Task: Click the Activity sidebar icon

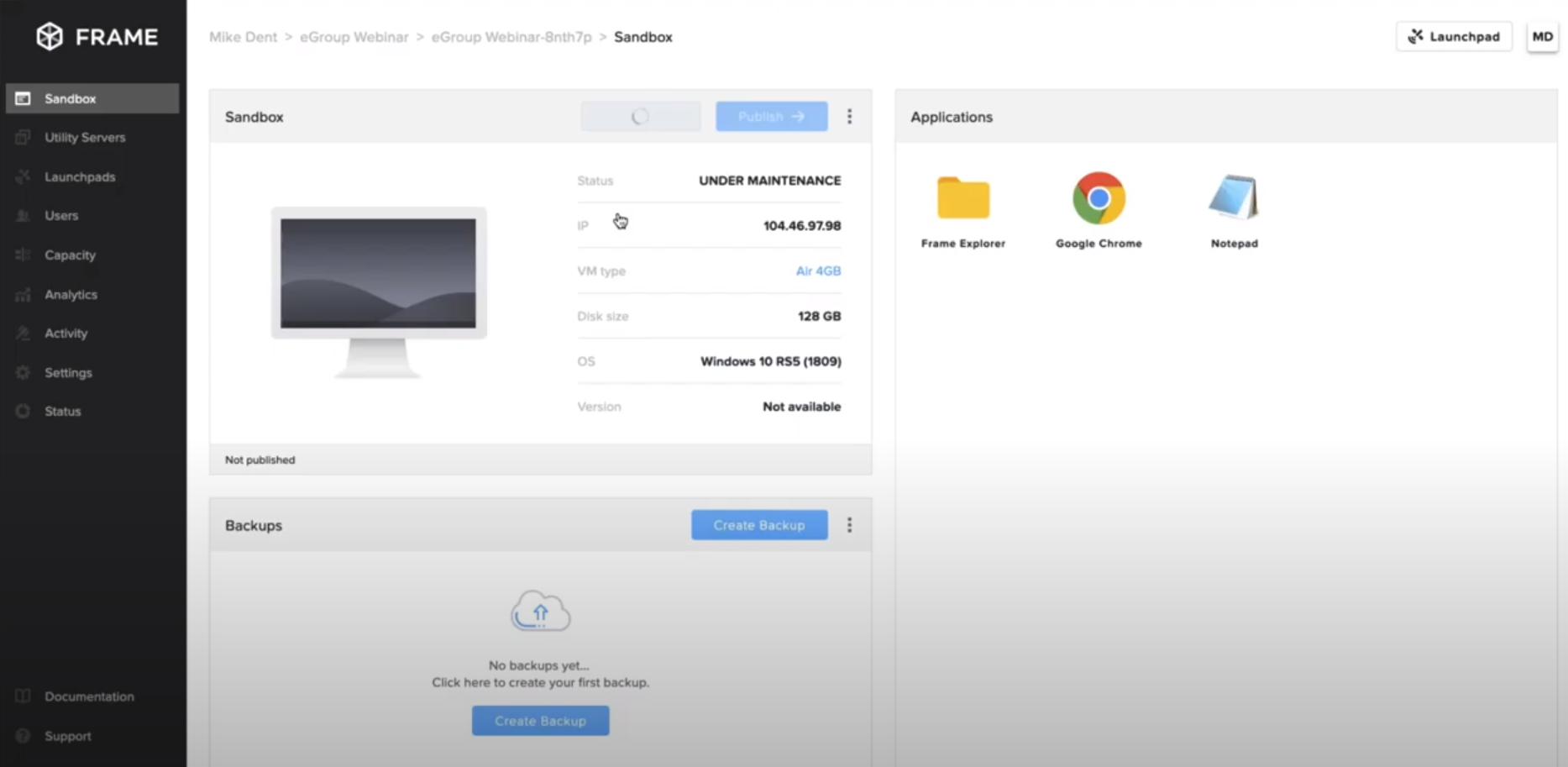Action: (x=23, y=333)
